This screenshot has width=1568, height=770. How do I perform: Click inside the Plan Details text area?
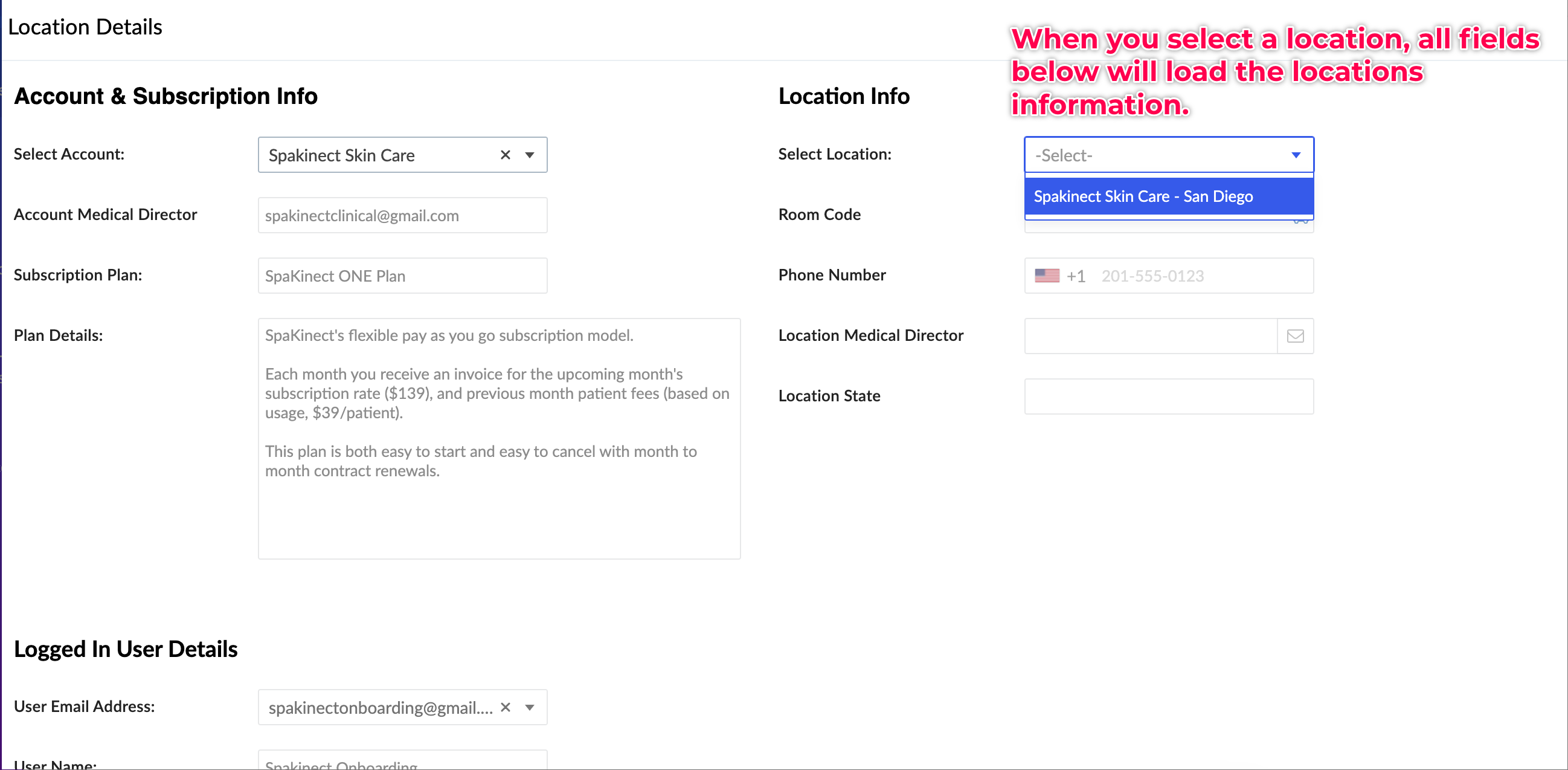499,439
